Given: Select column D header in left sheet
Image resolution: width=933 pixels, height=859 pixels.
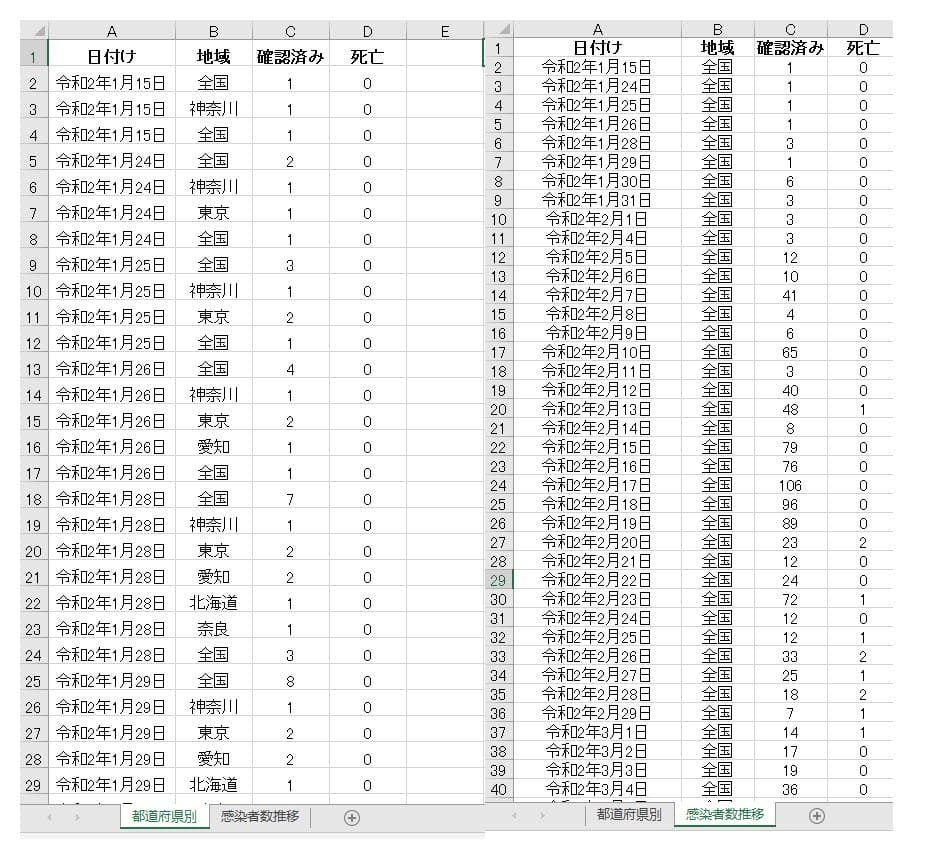Looking at the screenshot, I should 368,31.
